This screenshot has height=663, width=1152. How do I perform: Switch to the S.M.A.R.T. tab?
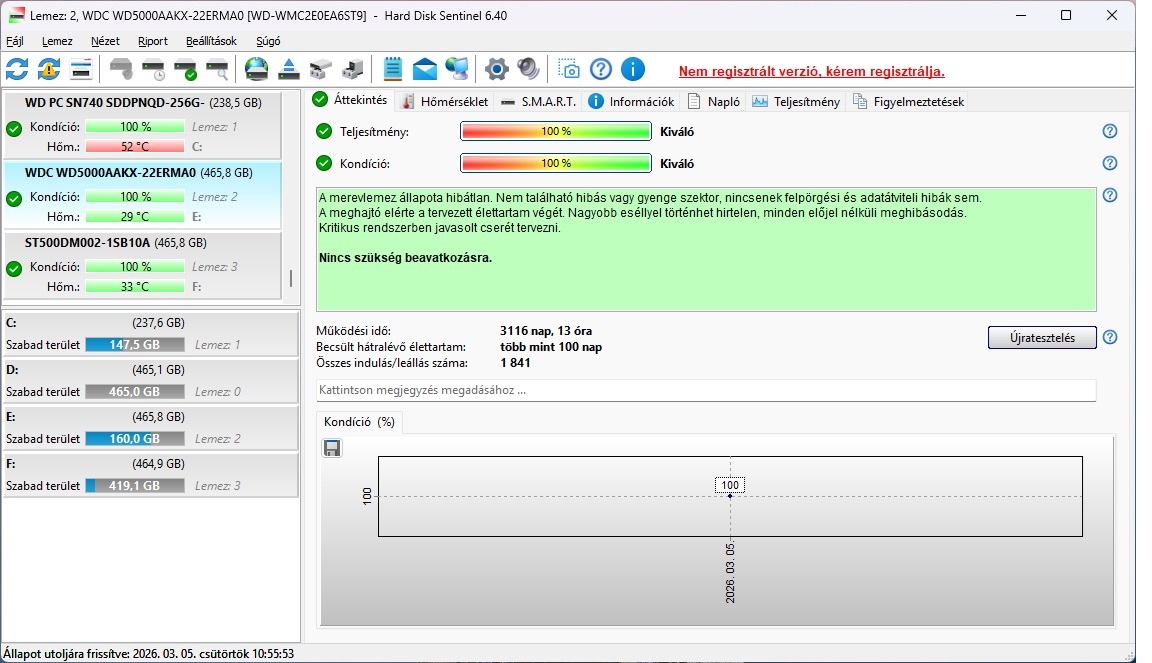coord(539,101)
